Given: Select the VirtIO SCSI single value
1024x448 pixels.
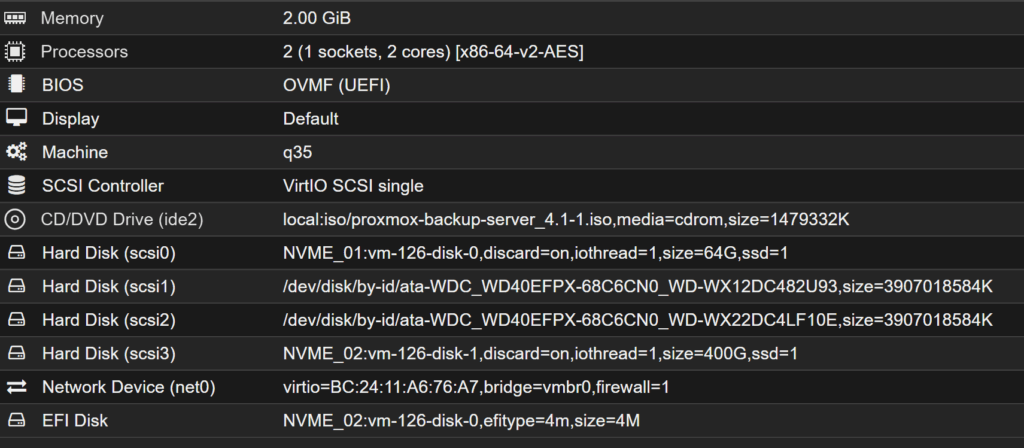Looking at the screenshot, I should [353, 186].
